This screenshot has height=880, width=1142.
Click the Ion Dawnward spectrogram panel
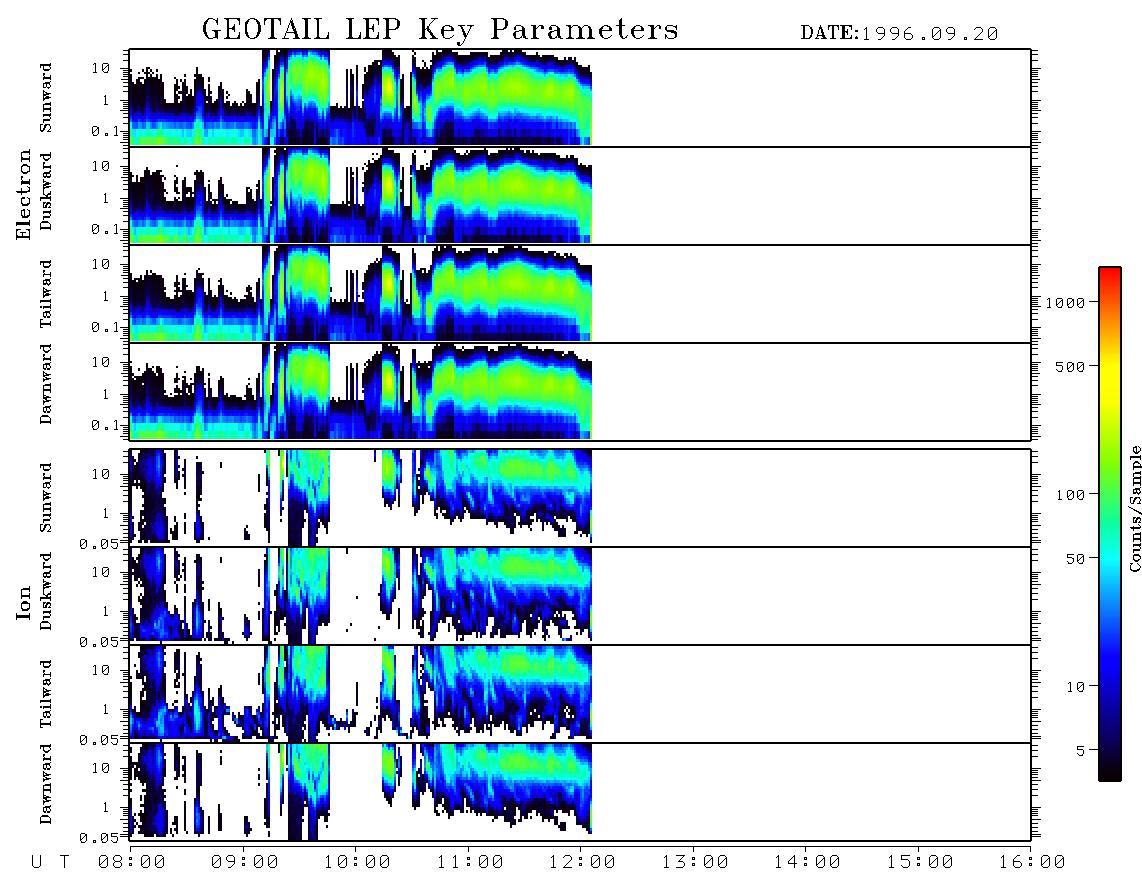580,791
